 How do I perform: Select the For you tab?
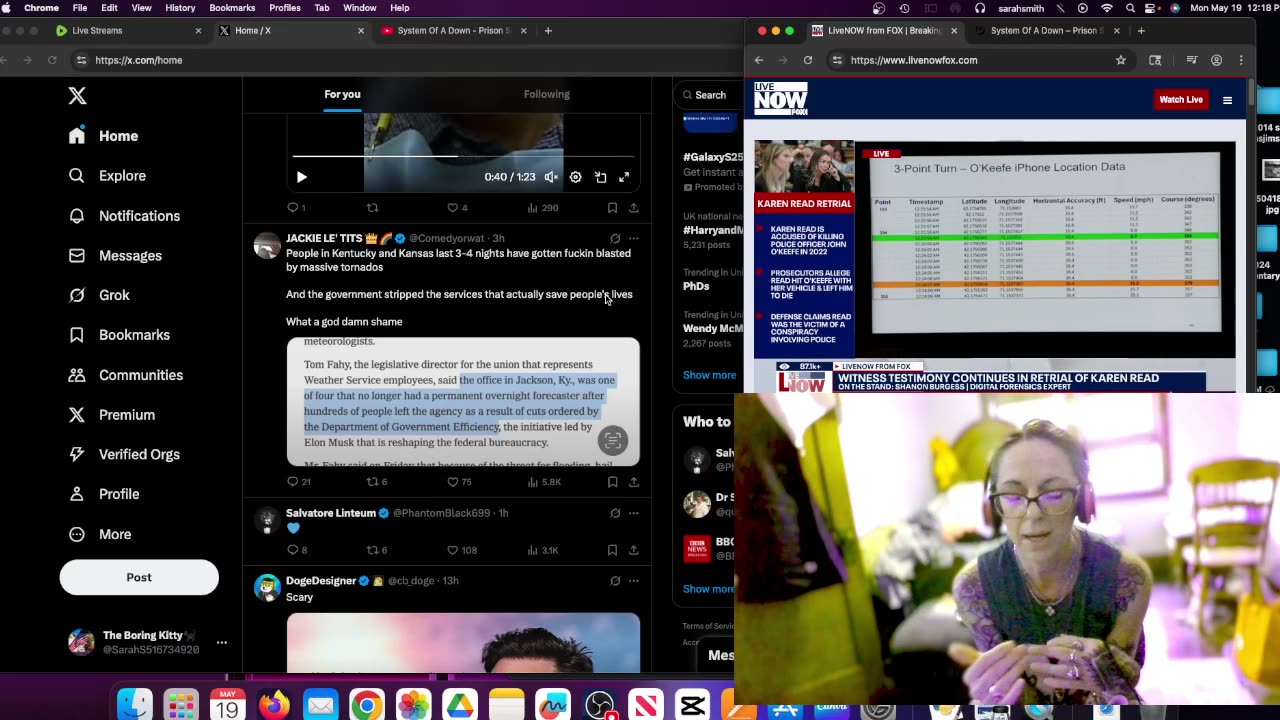pyautogui.click(x=342, y=94)
